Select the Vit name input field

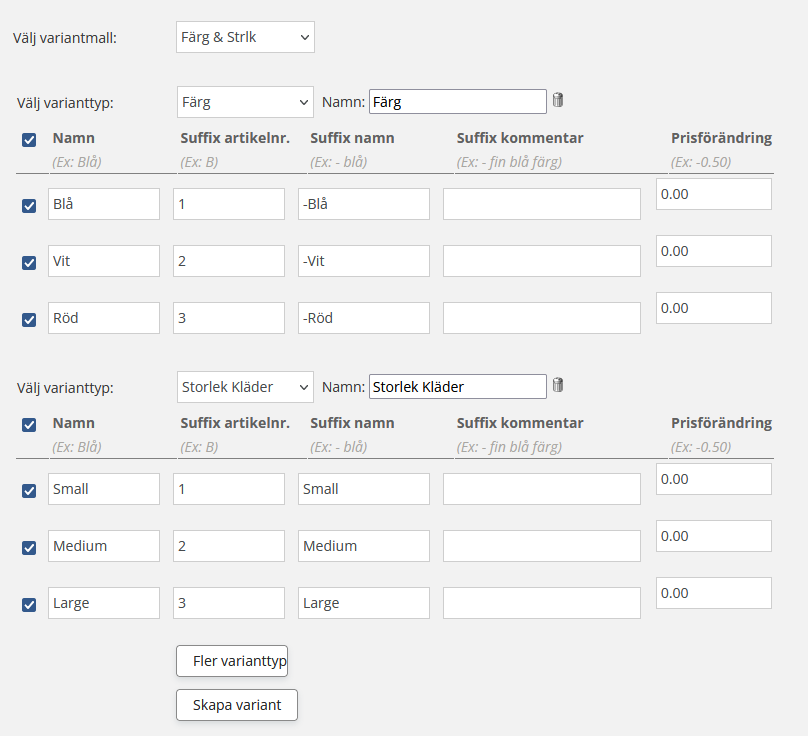[x=104, y=261]
